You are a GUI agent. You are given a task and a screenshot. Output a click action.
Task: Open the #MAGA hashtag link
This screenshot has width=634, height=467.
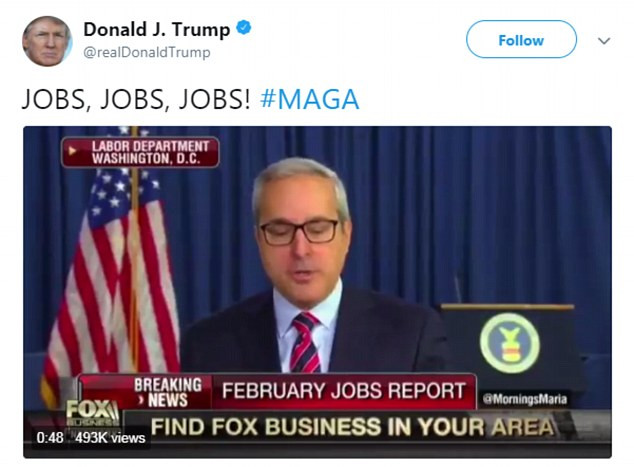pyautogui.click(x=310, y=99)
